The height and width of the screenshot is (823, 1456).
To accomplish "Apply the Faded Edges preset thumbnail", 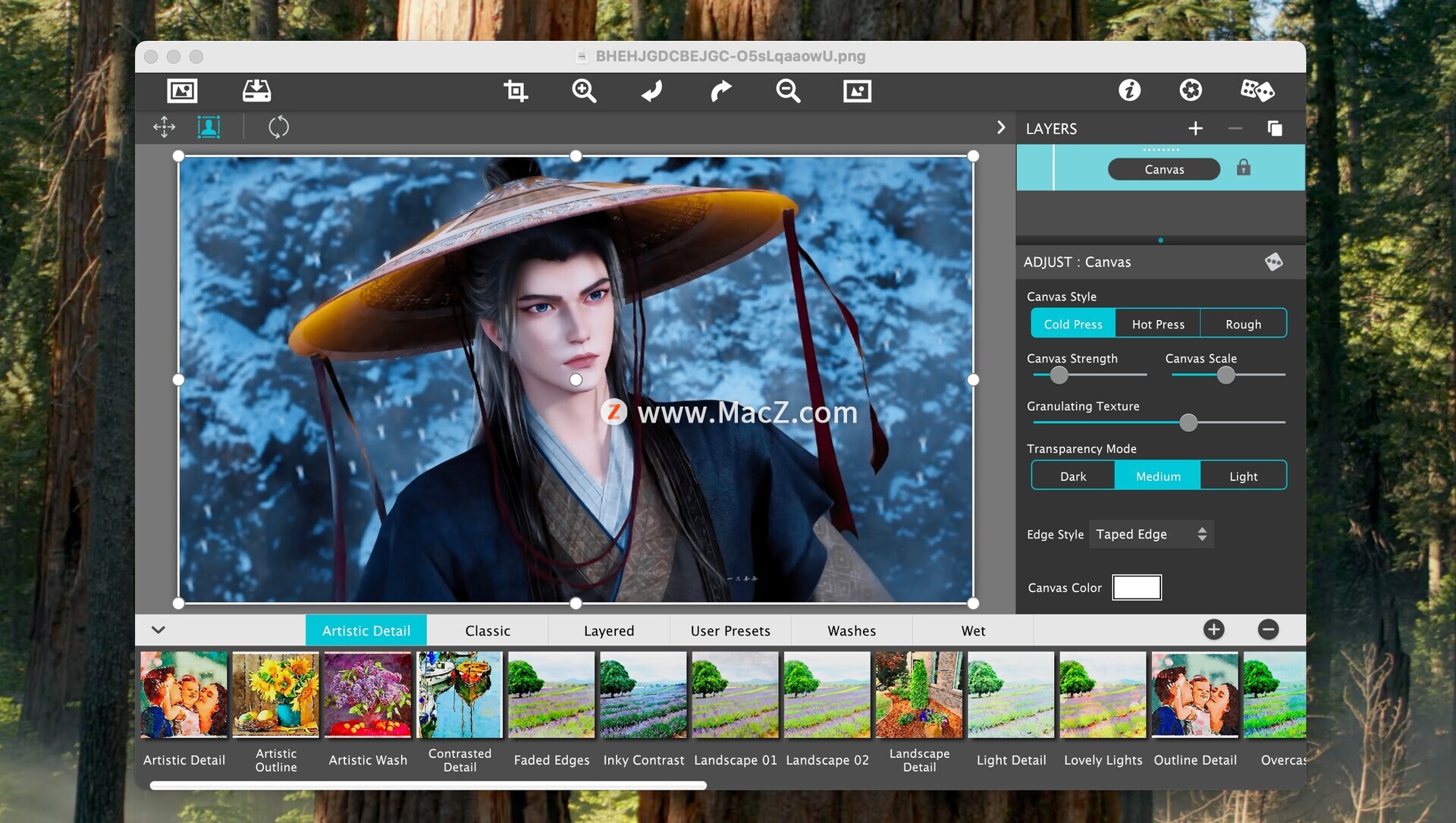I will click(551, 695).
